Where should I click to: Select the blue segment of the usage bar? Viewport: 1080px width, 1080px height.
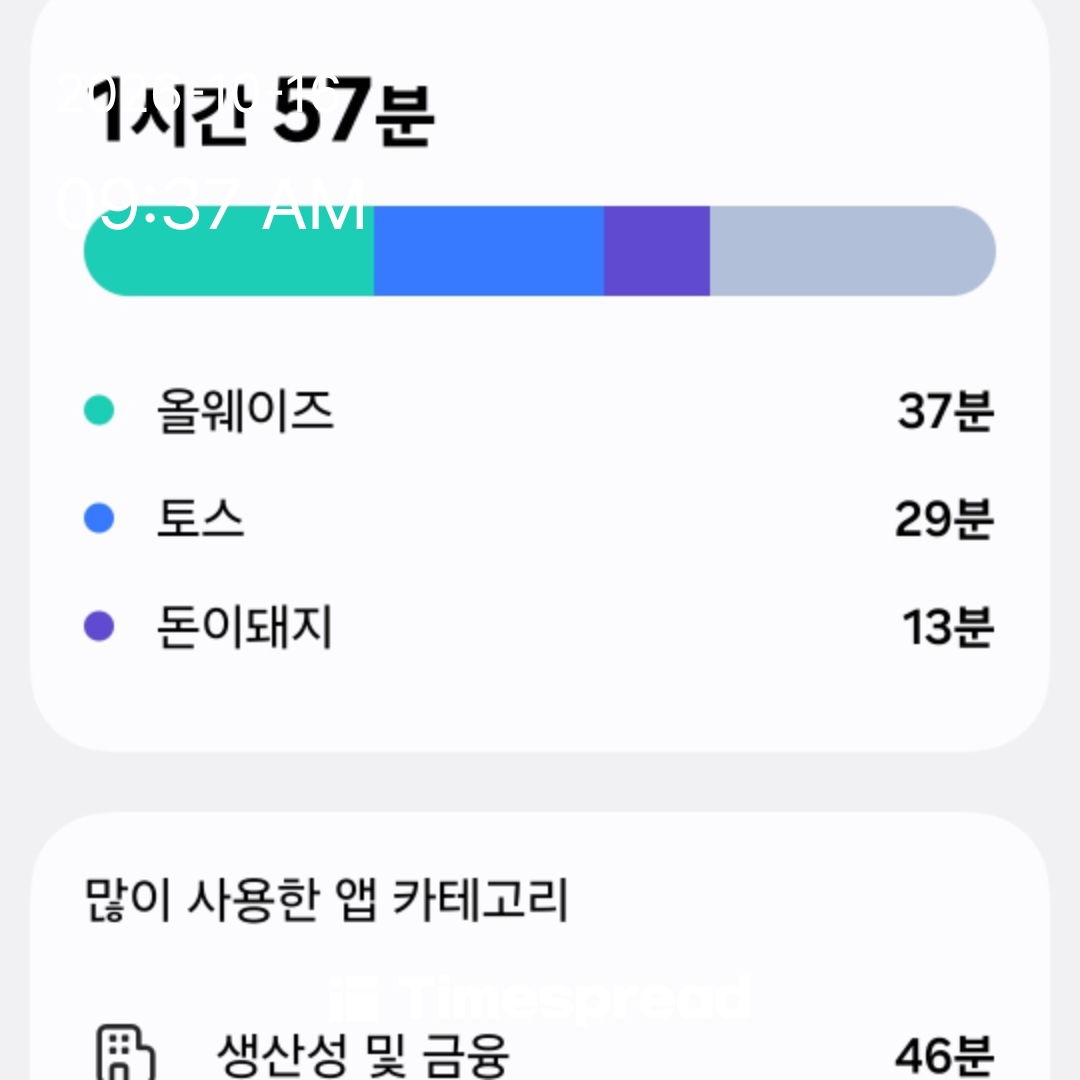coord(489,251)
